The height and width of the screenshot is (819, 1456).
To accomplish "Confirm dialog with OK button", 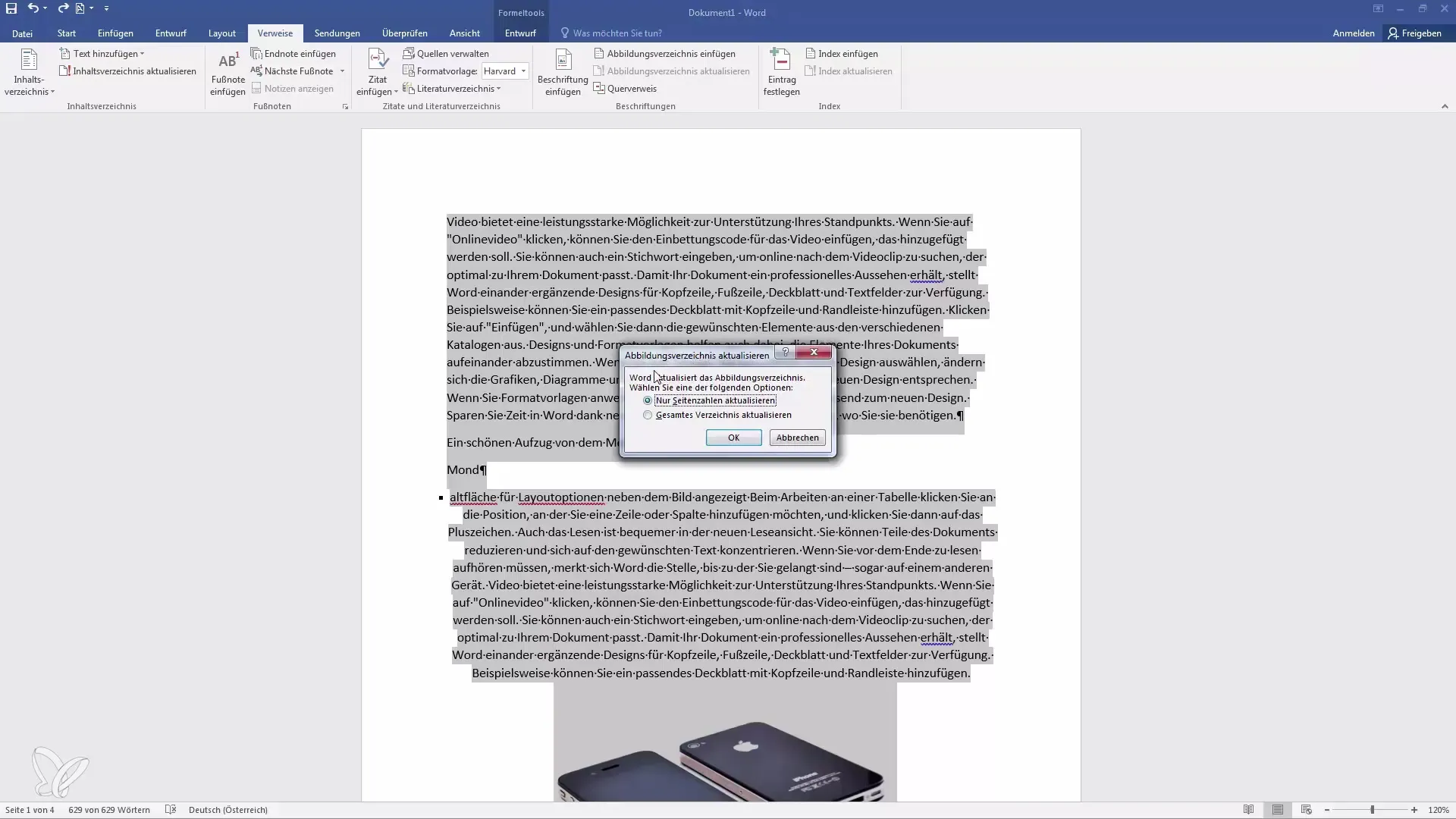I will (733, 438).
